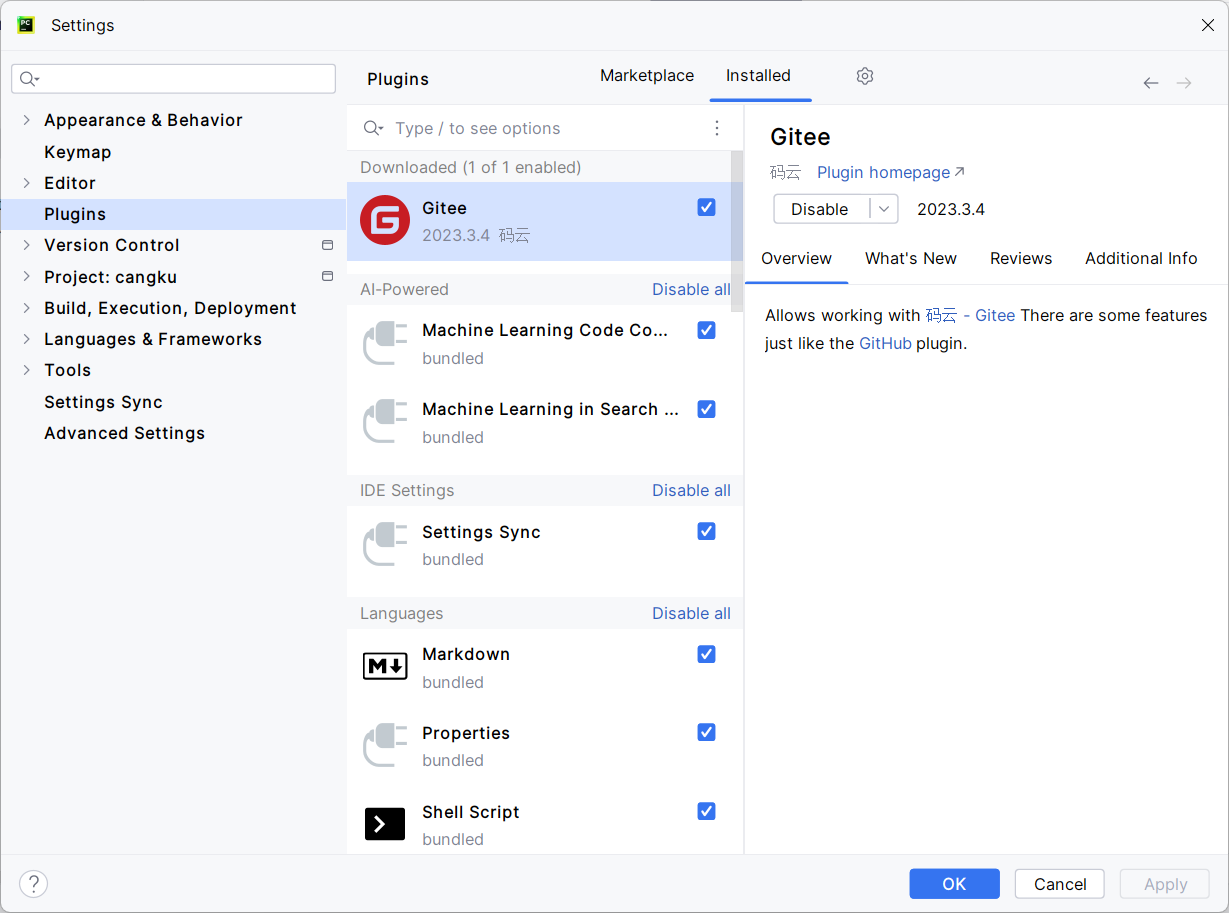Click the 2023.3.4 version next to Disable

click(951, 209)
